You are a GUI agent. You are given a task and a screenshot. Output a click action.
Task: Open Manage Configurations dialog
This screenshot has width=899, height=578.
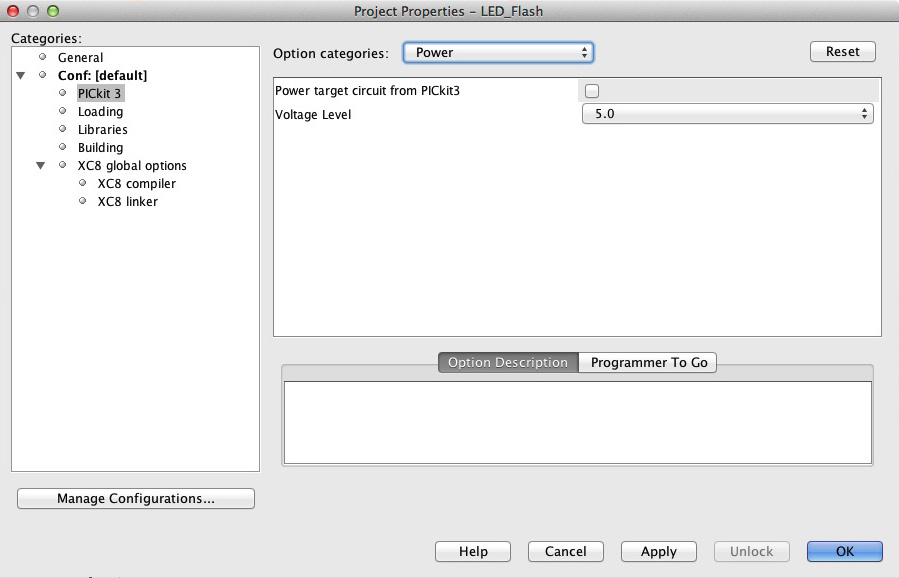click(x=136, y=498)
